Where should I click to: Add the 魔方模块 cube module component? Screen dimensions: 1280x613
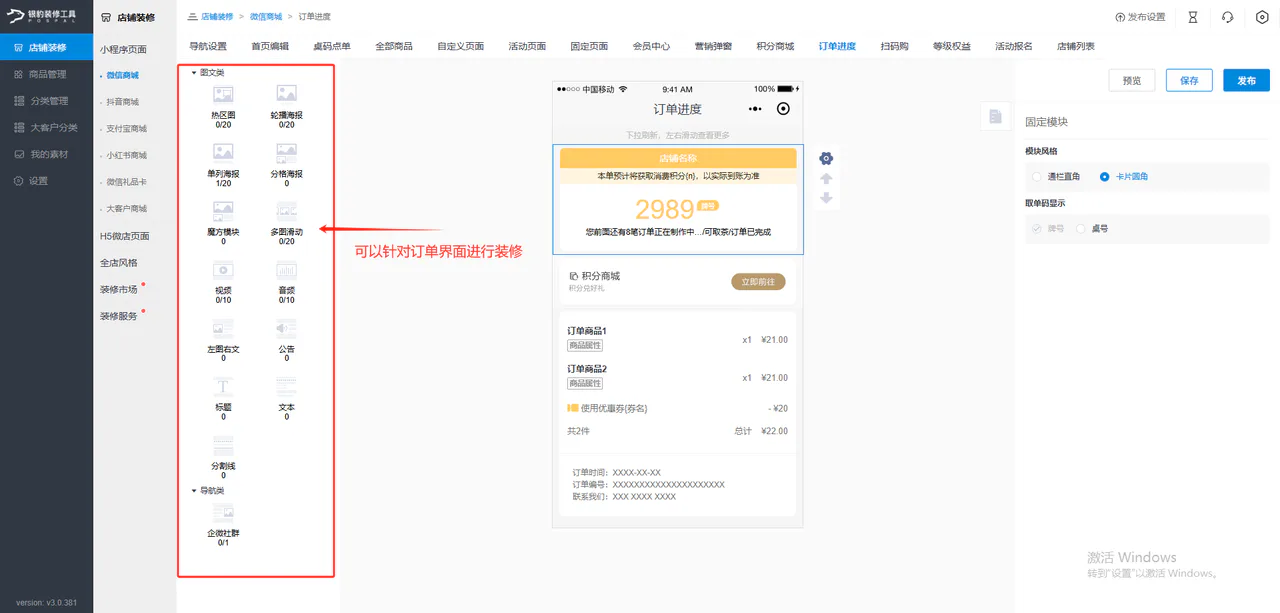tap(223, 221)
